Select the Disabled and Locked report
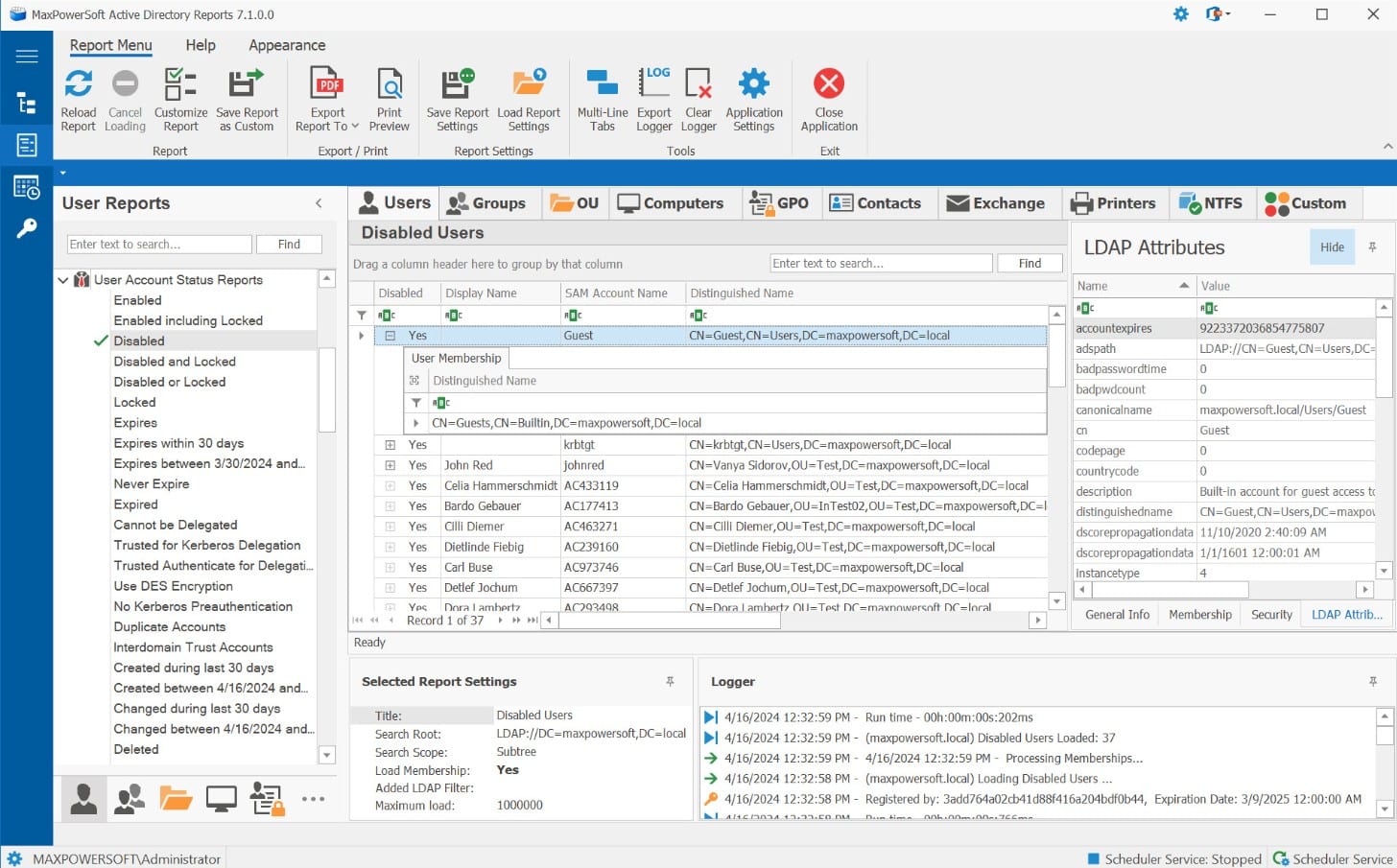 tap(174, 362)
